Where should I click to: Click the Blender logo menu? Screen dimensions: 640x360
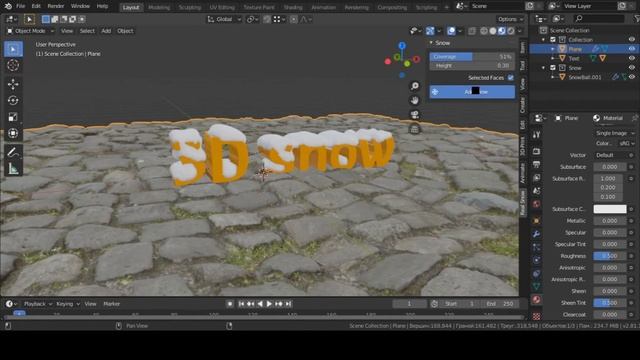pos(8,6)
